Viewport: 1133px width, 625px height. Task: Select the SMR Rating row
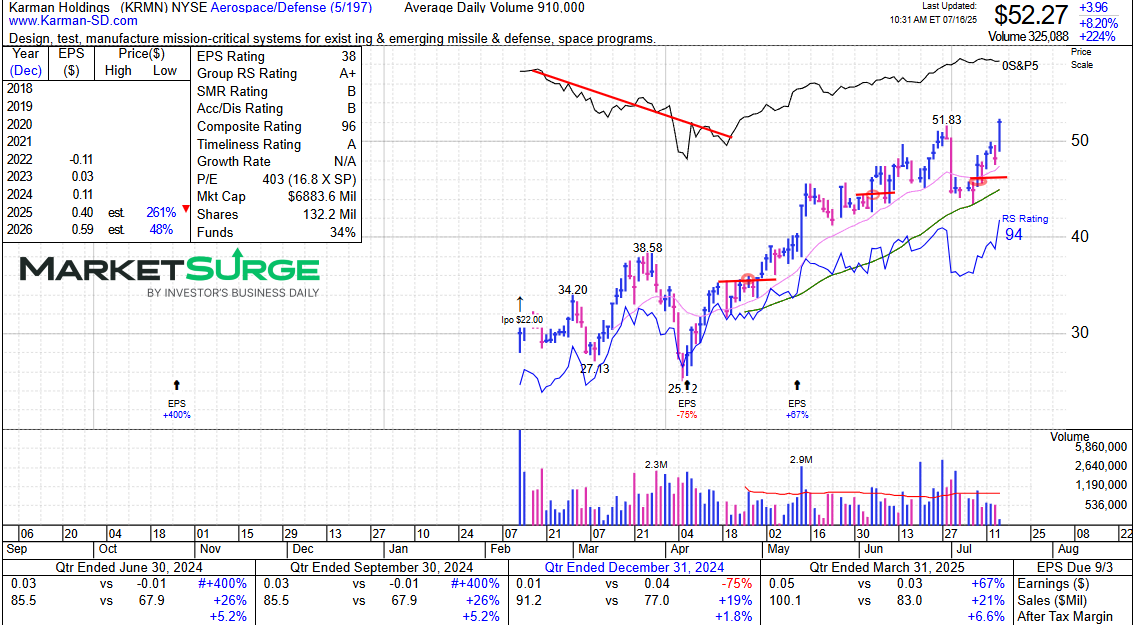(x=277, y=92)
